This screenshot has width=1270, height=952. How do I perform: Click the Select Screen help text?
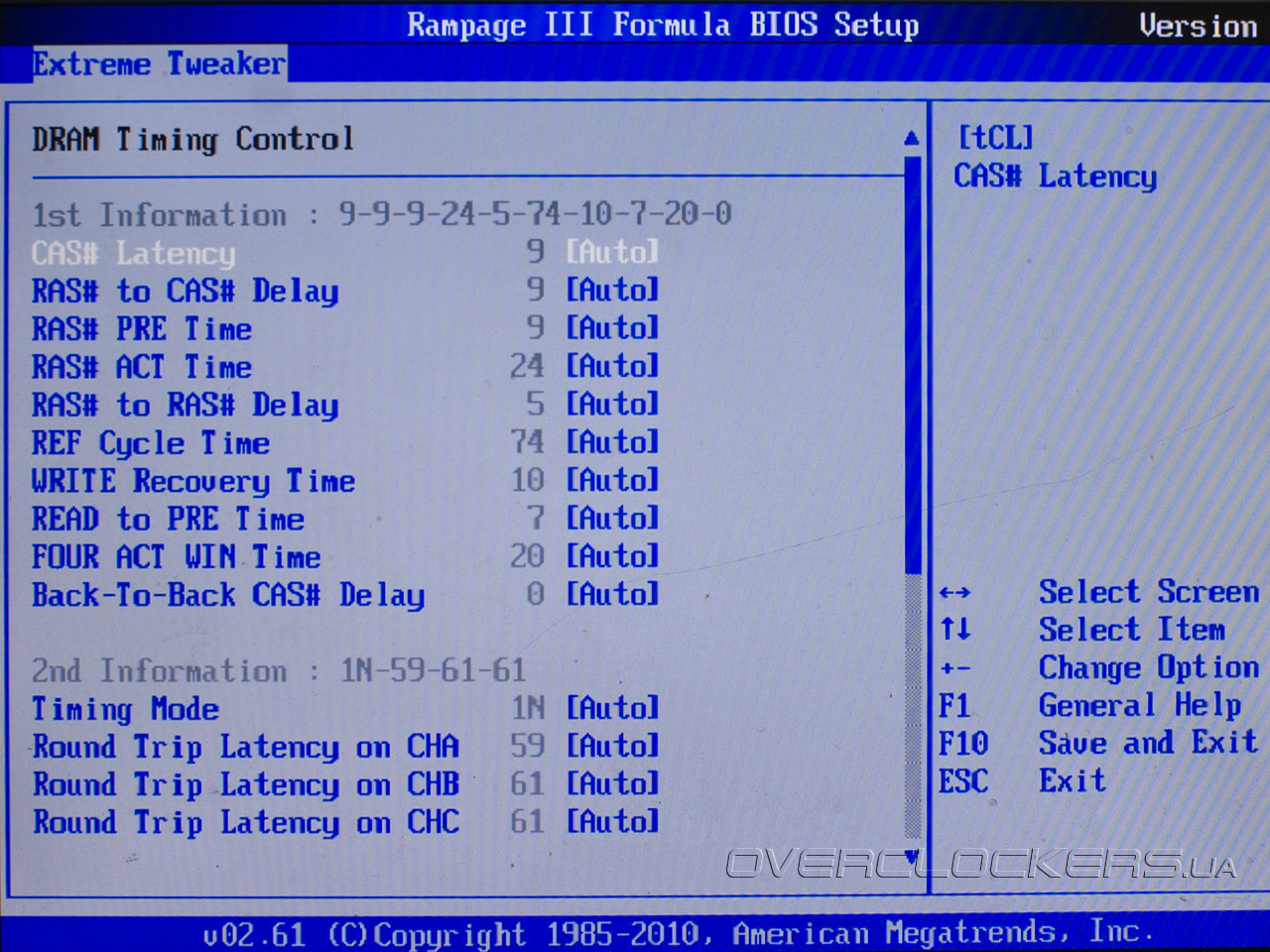[x=1149, y=592]
